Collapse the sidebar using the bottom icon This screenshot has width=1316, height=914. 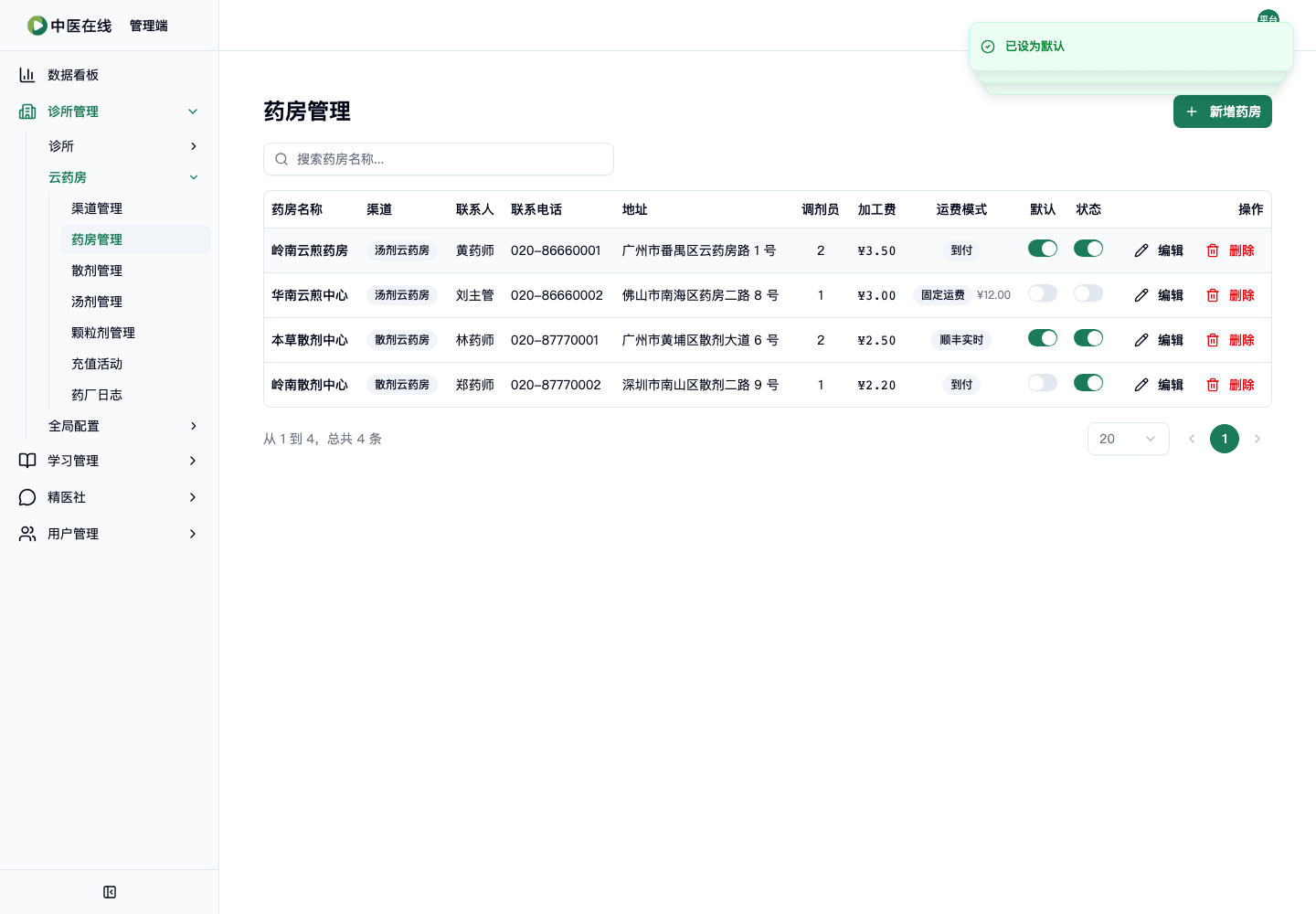110,892
